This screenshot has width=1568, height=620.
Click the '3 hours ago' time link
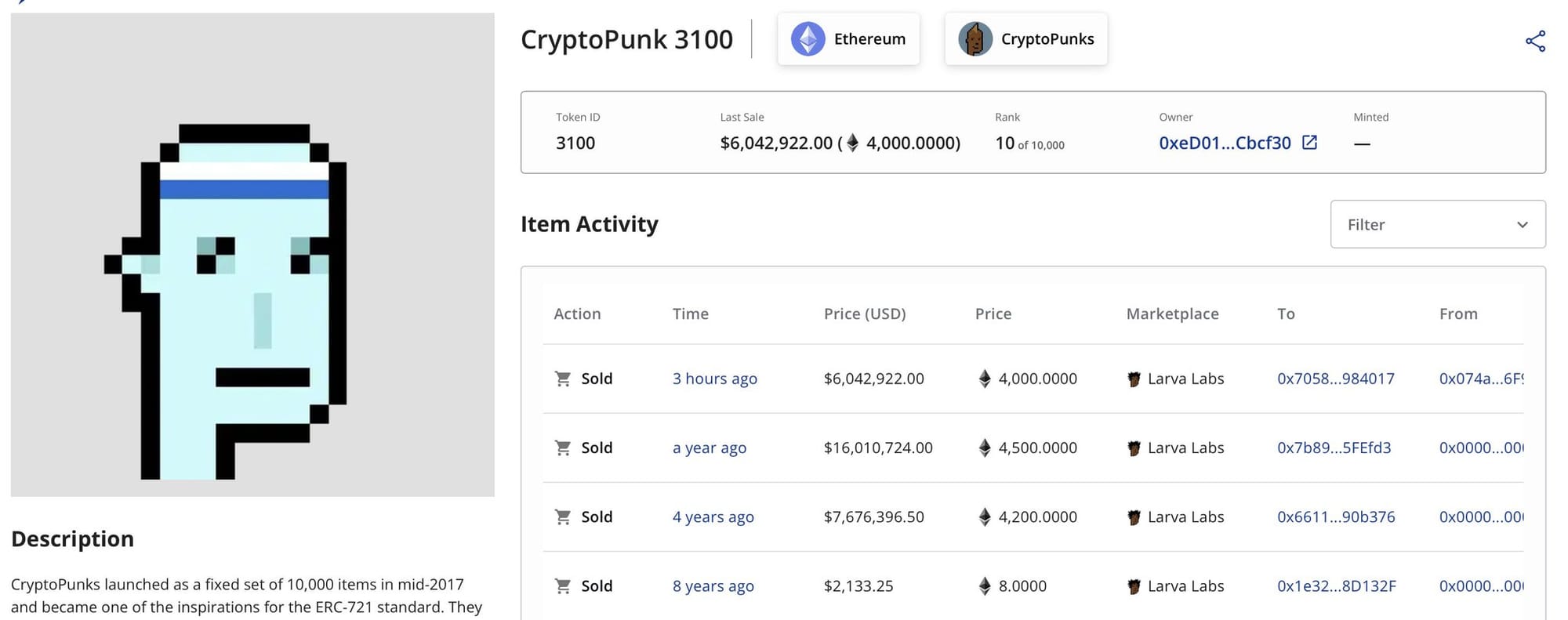(715, 379)
